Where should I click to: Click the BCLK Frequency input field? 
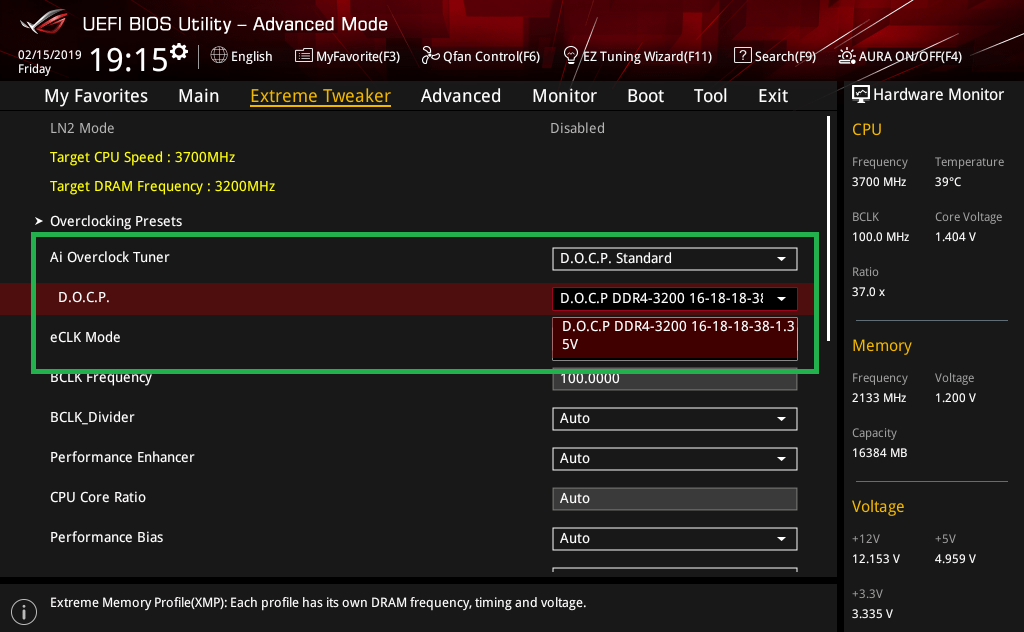pos(675,379)
